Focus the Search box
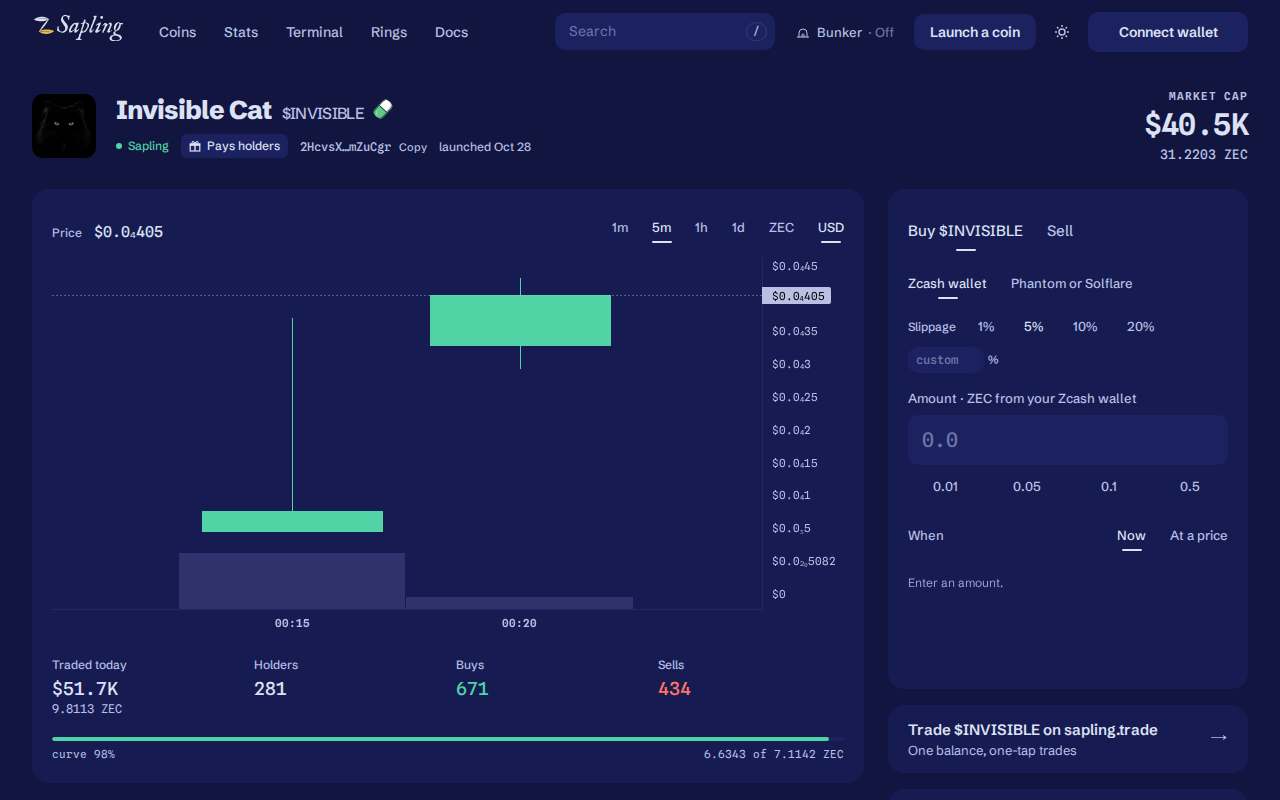1280x800 pixels. point(664,31)
